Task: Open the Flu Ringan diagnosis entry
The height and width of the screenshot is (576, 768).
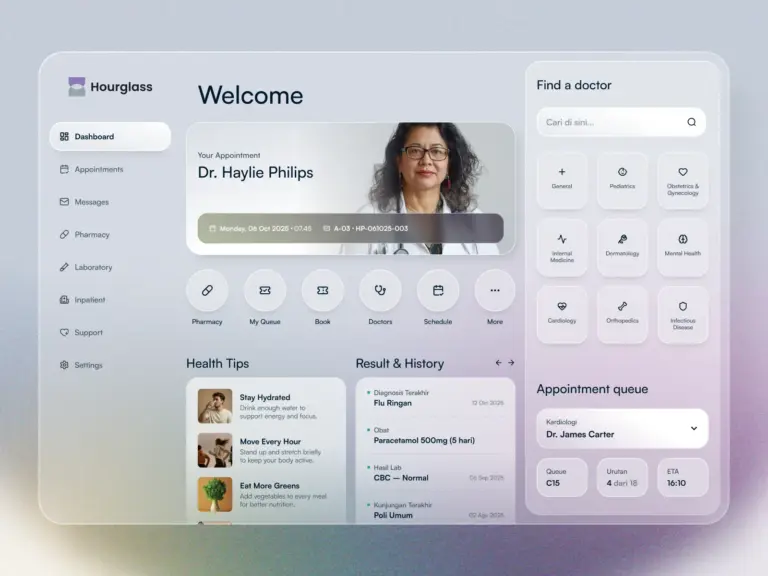Action: point(435,399)
